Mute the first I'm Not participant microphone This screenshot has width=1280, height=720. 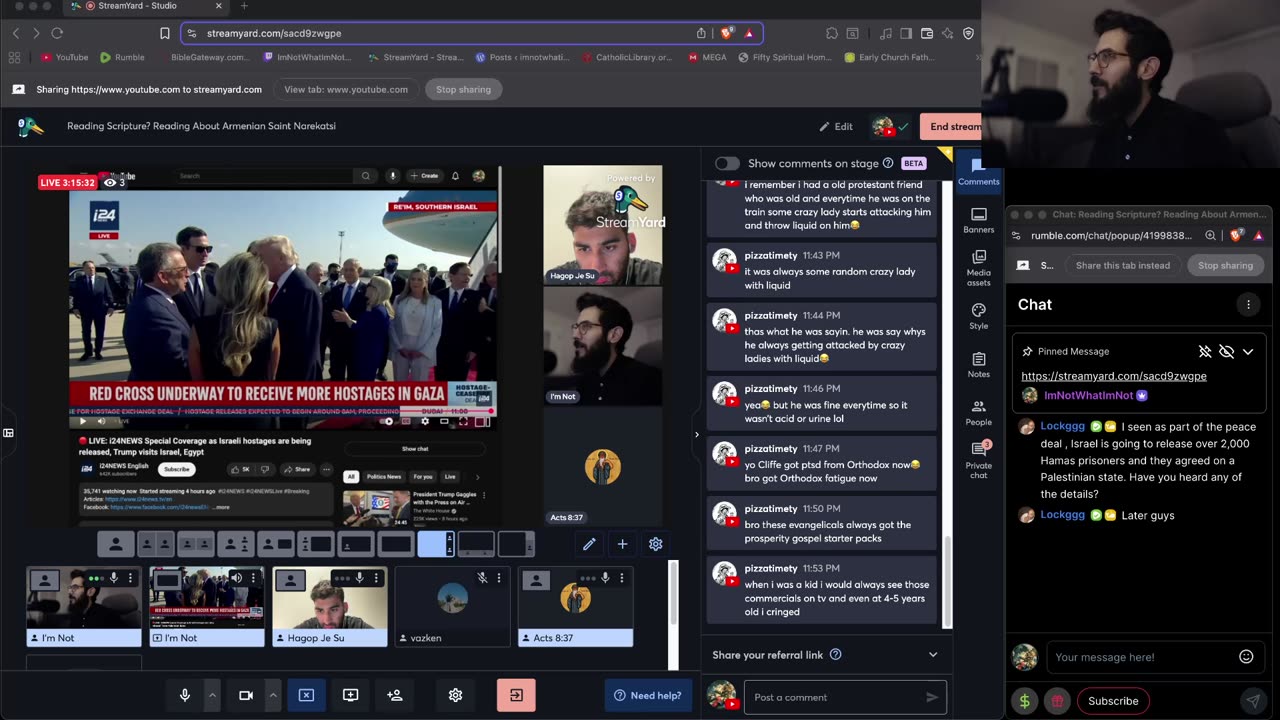point(114,578)
